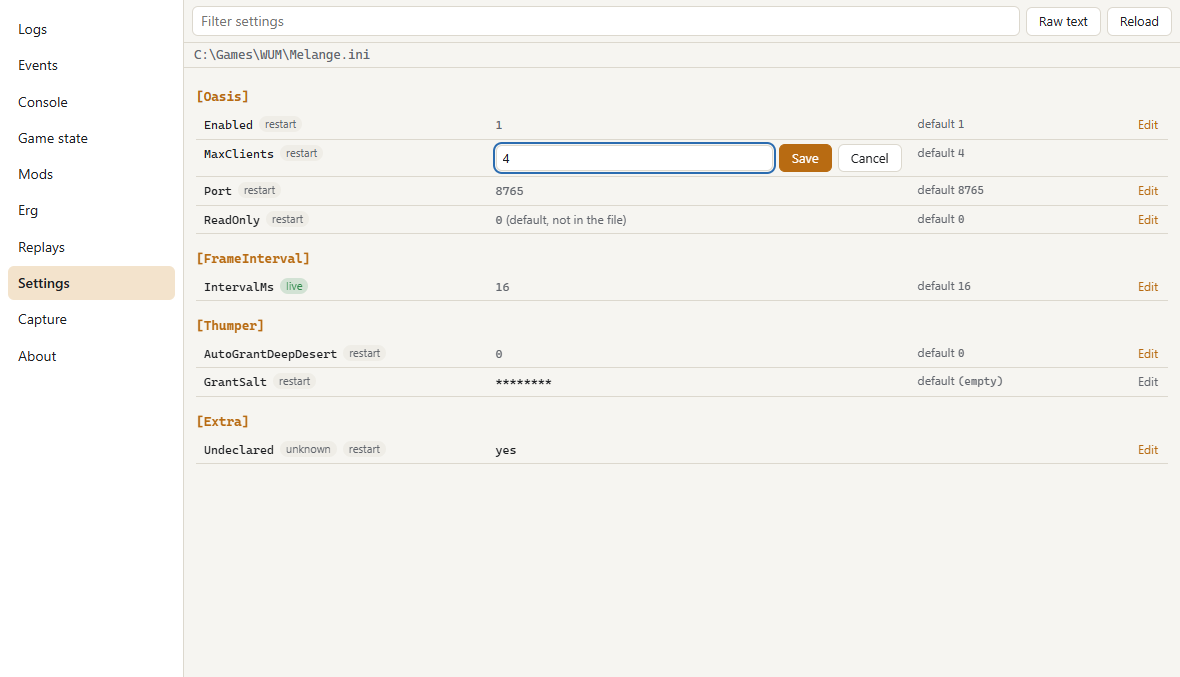Select the [FrameInterval] section header
Viewport: 1180px width, 677px height.
click(253, 258)
